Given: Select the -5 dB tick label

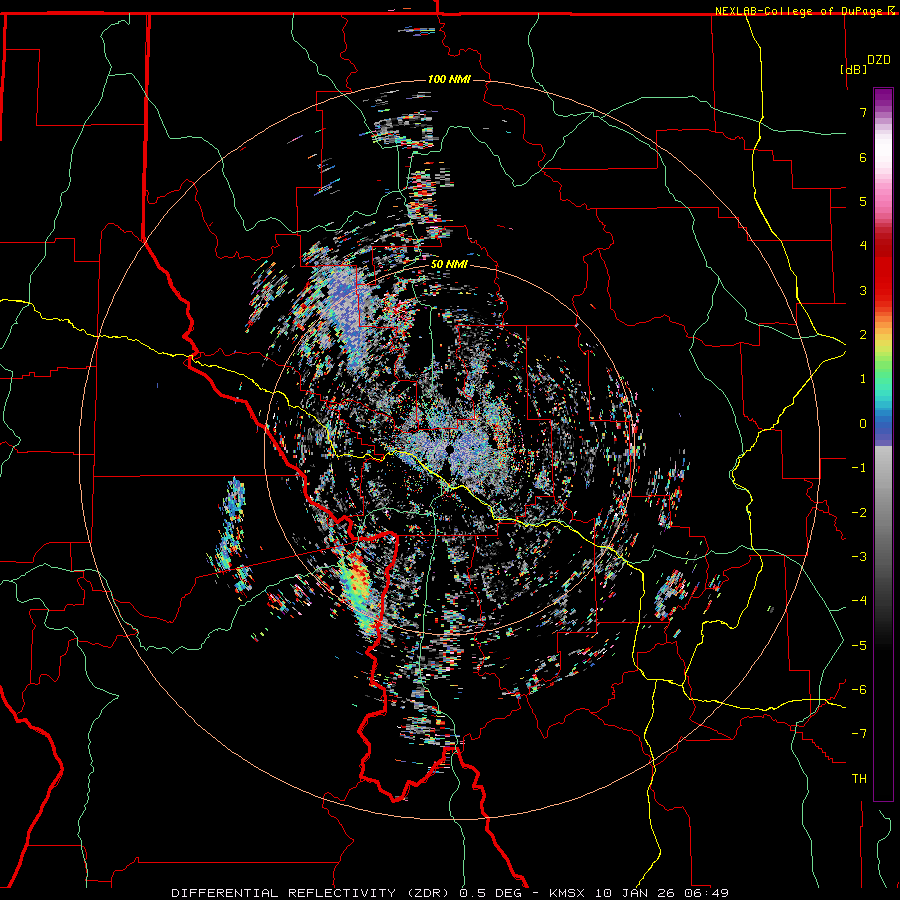Looking at the screenshot, I should [859, 646].
